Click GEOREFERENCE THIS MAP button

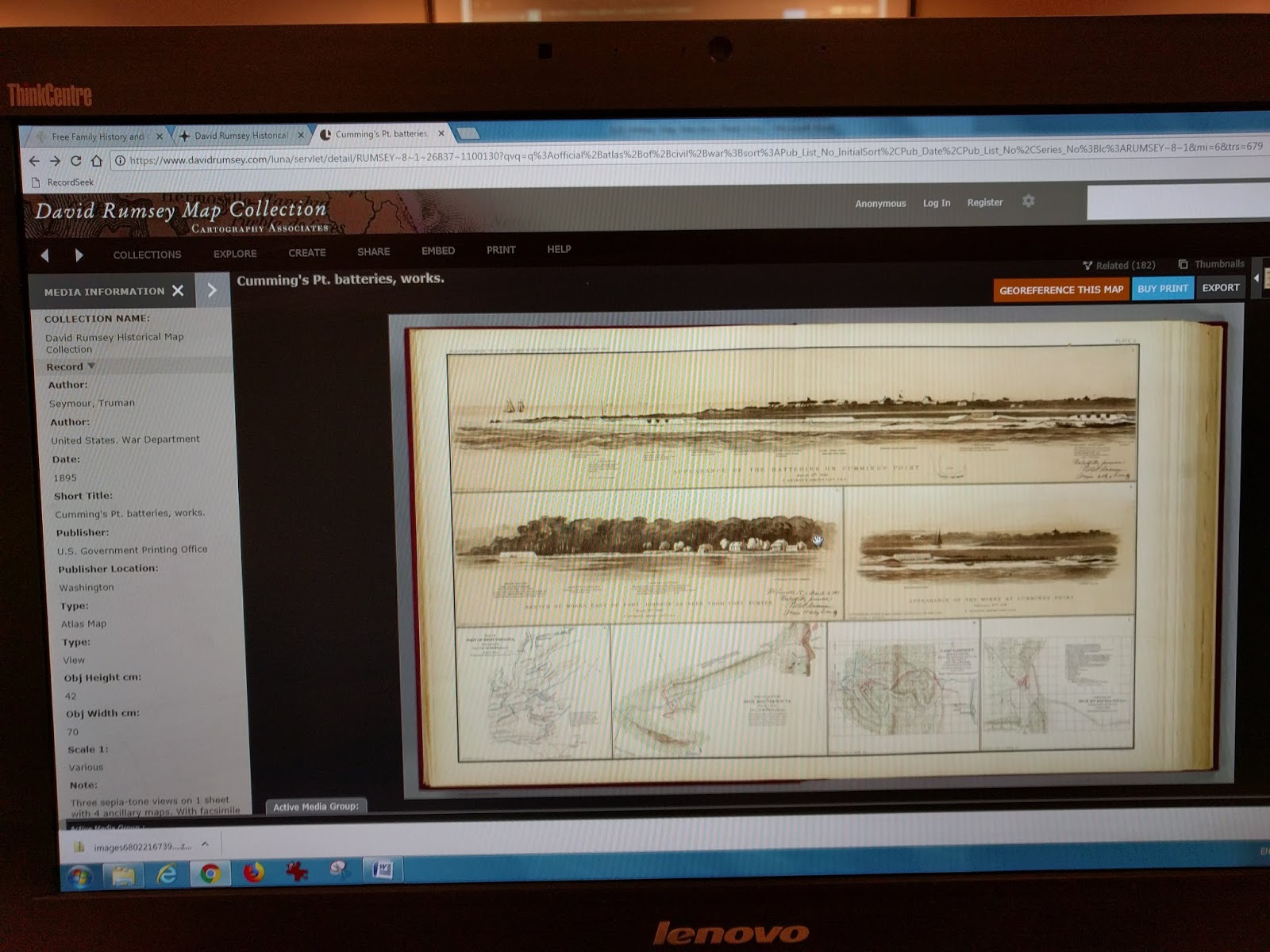(1061, 290)
